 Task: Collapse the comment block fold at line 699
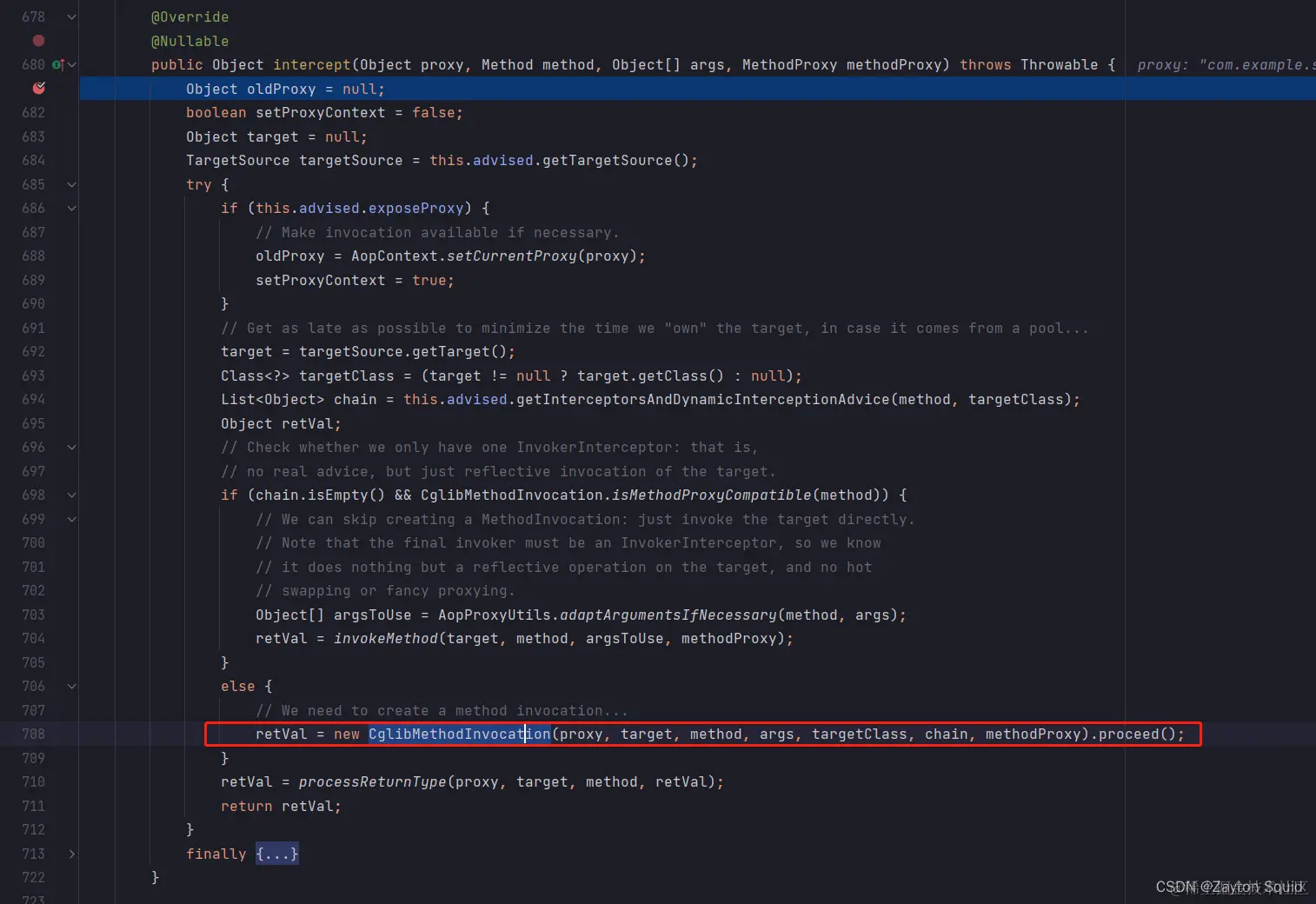click(x=72, y=519)
